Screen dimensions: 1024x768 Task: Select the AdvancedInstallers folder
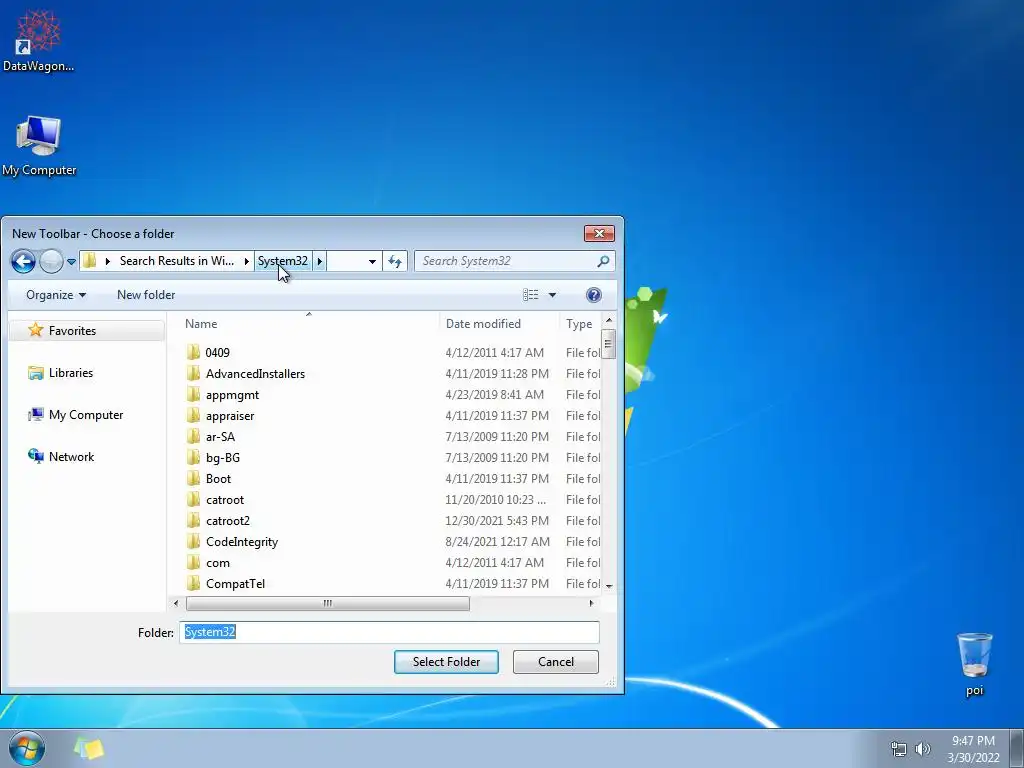tap(255, 374)
